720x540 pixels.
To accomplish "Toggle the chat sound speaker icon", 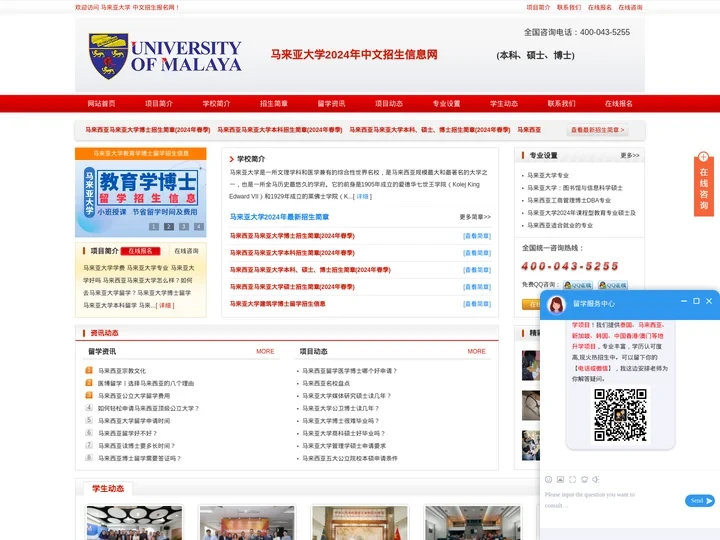I will pyautogui.click(x=596, y=479).
